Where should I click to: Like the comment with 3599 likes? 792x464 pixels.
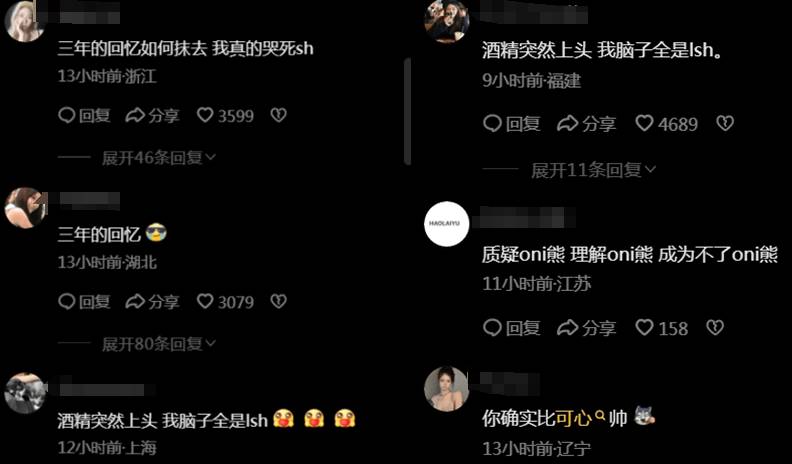point(225,116)
